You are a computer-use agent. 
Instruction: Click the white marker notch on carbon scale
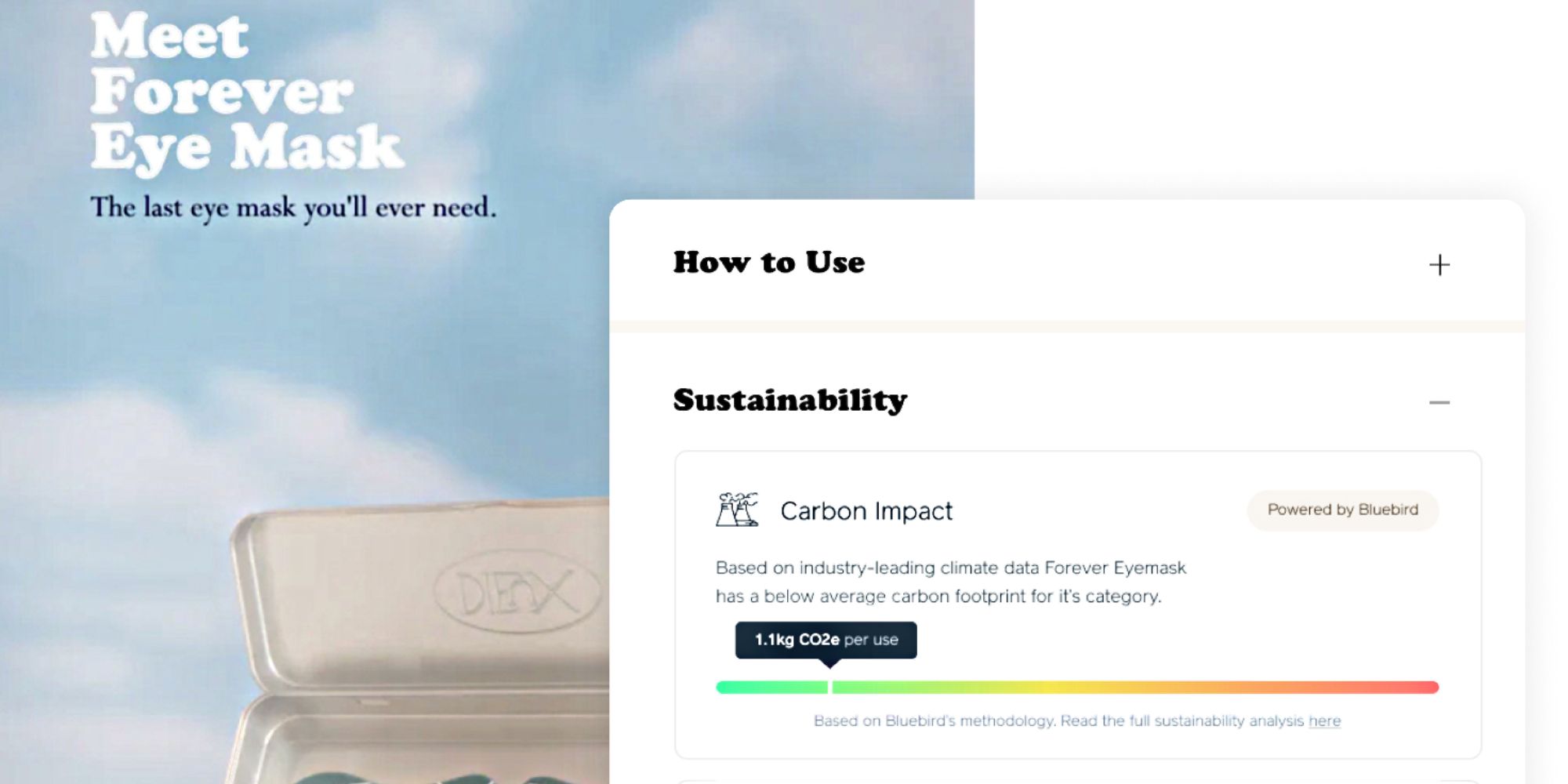(829, 688)
